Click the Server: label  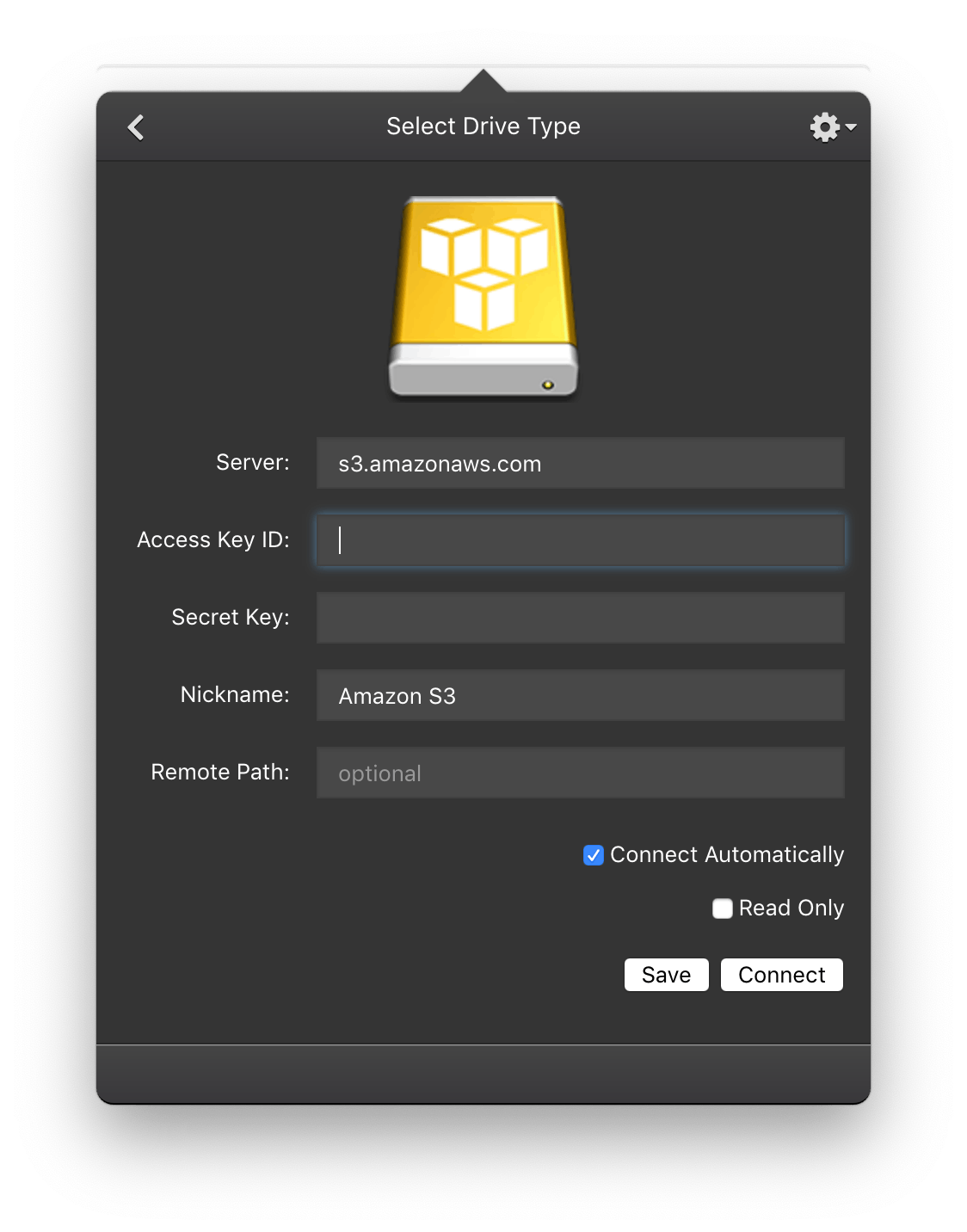(x=253, y=463)
